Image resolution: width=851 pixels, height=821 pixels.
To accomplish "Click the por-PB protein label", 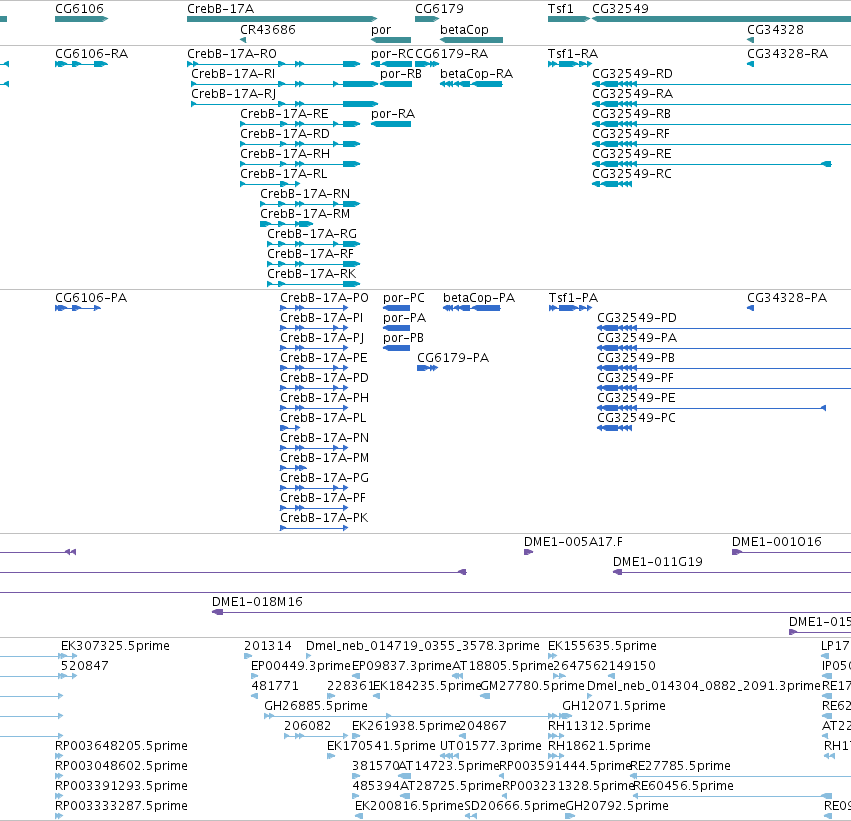I will (403, 338).
